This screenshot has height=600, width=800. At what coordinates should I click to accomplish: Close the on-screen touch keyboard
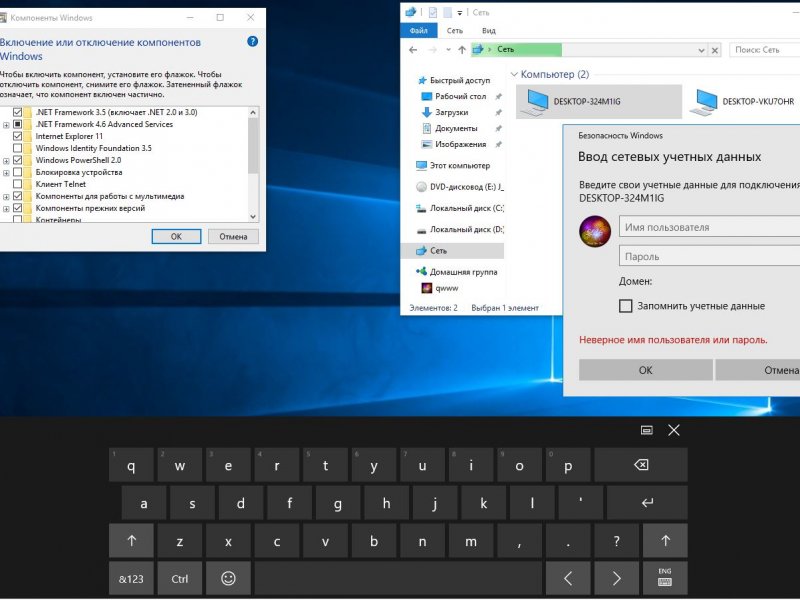click(x=674, y=430)
